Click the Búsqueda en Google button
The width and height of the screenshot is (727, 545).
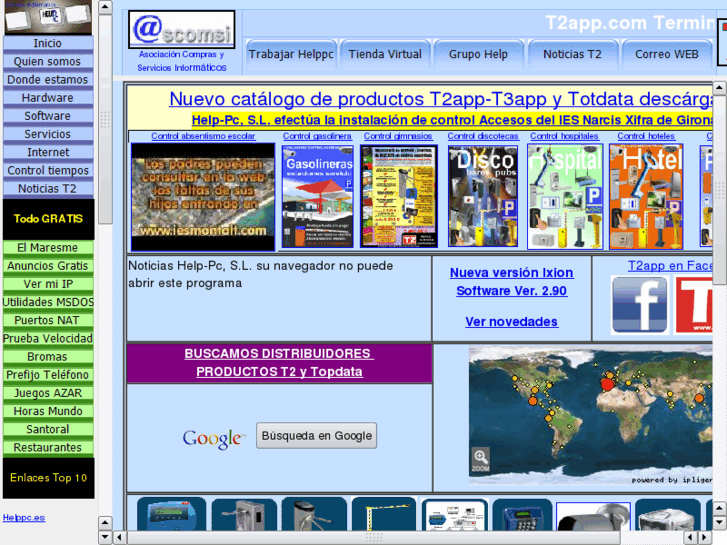[x=317, y=436]
